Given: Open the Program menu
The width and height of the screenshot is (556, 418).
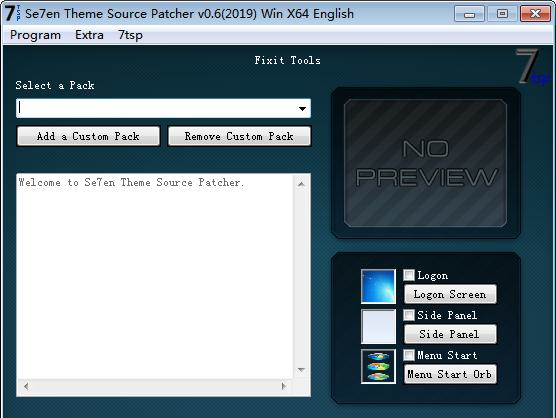Looking at the screenshot, I should point(35,35).
